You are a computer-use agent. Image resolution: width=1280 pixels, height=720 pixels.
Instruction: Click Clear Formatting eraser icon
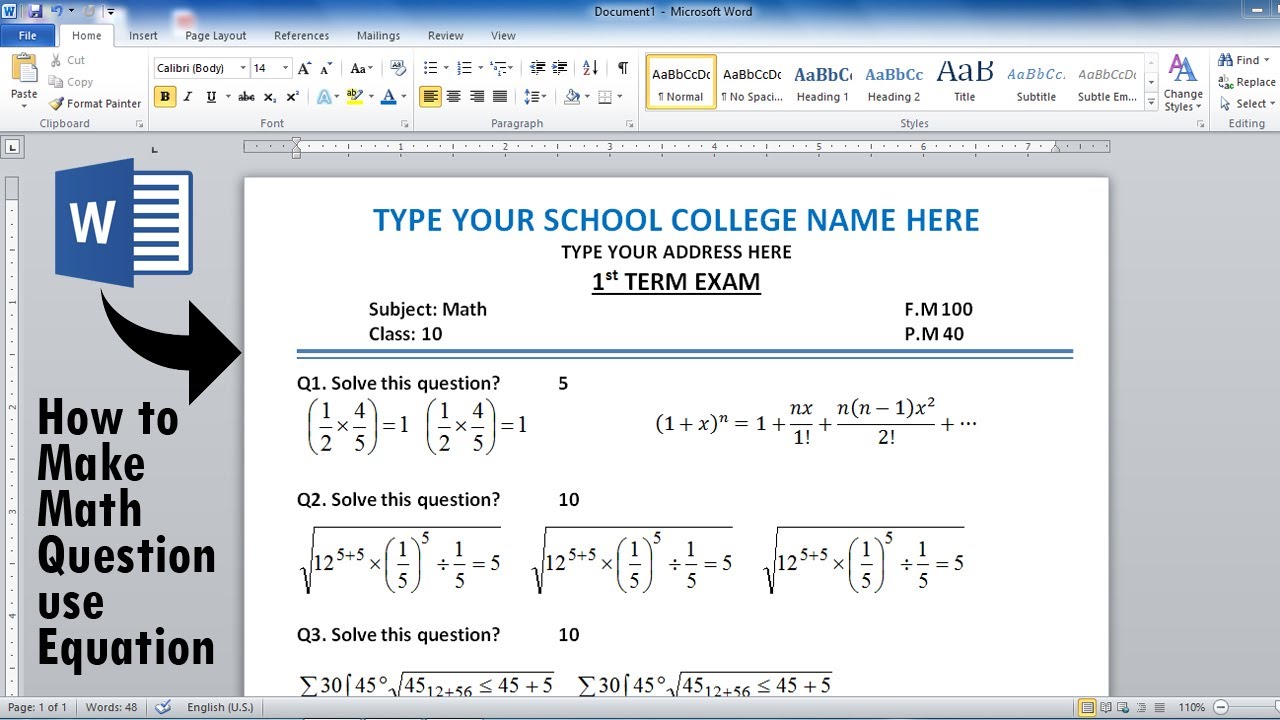pos(398,68)
